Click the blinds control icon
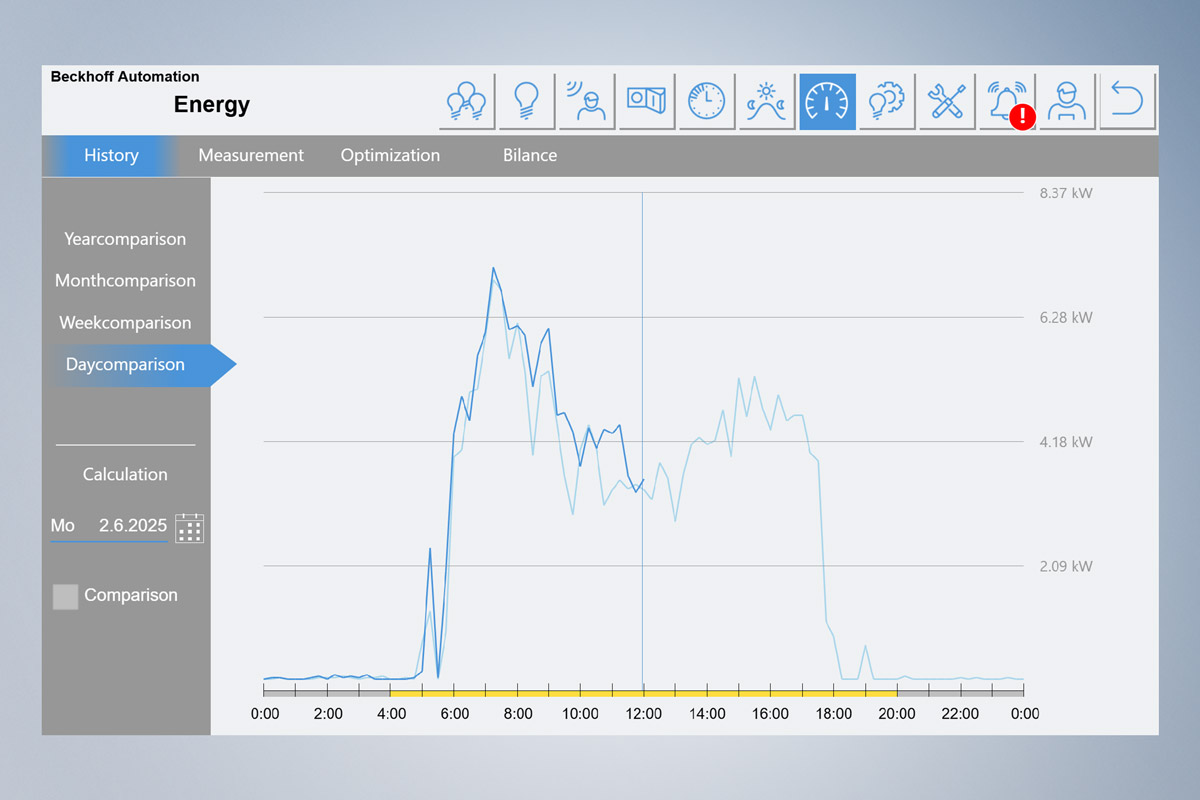Viewport: 1200px width, 800px height. (646, 100)
